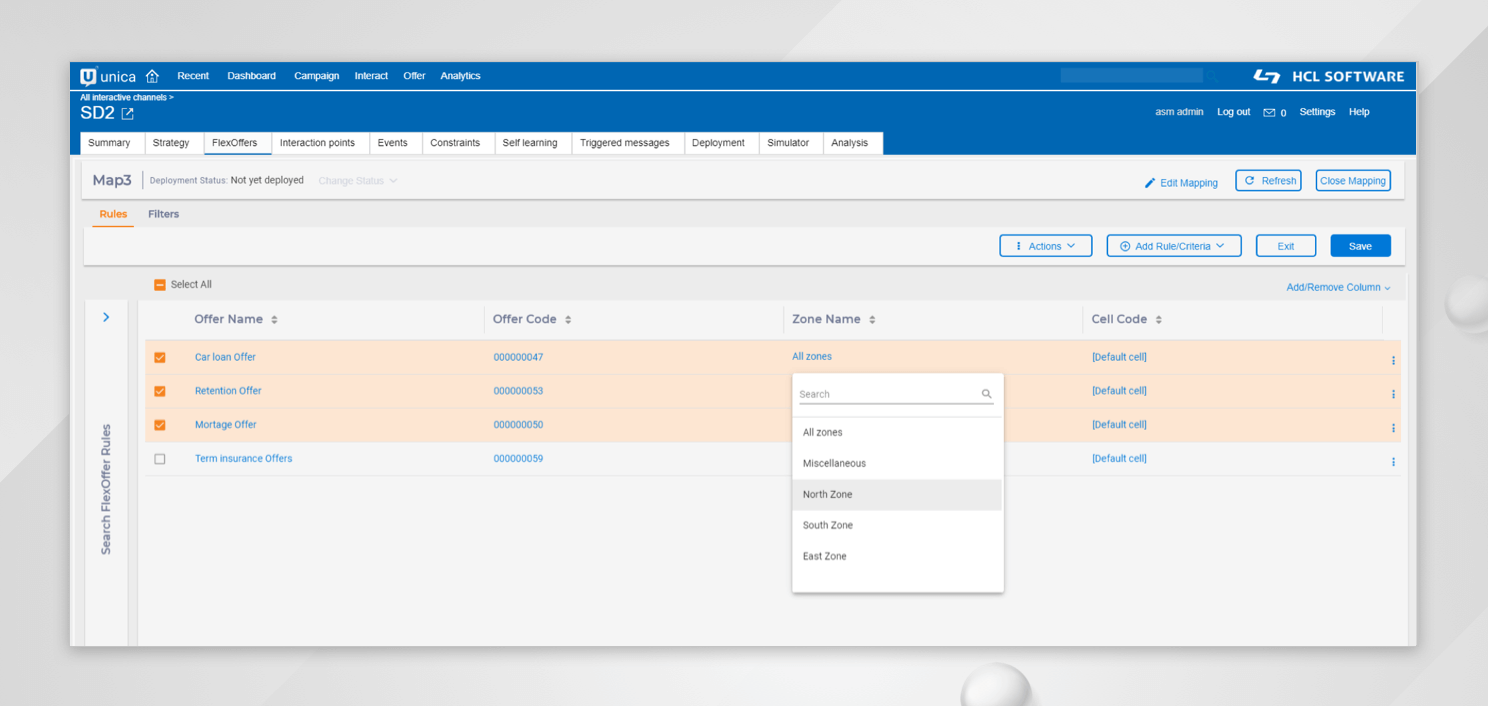Open kebab menu for Car loan Offer row
This screenshot has width=1488, height=706.
click(1393, 360)
